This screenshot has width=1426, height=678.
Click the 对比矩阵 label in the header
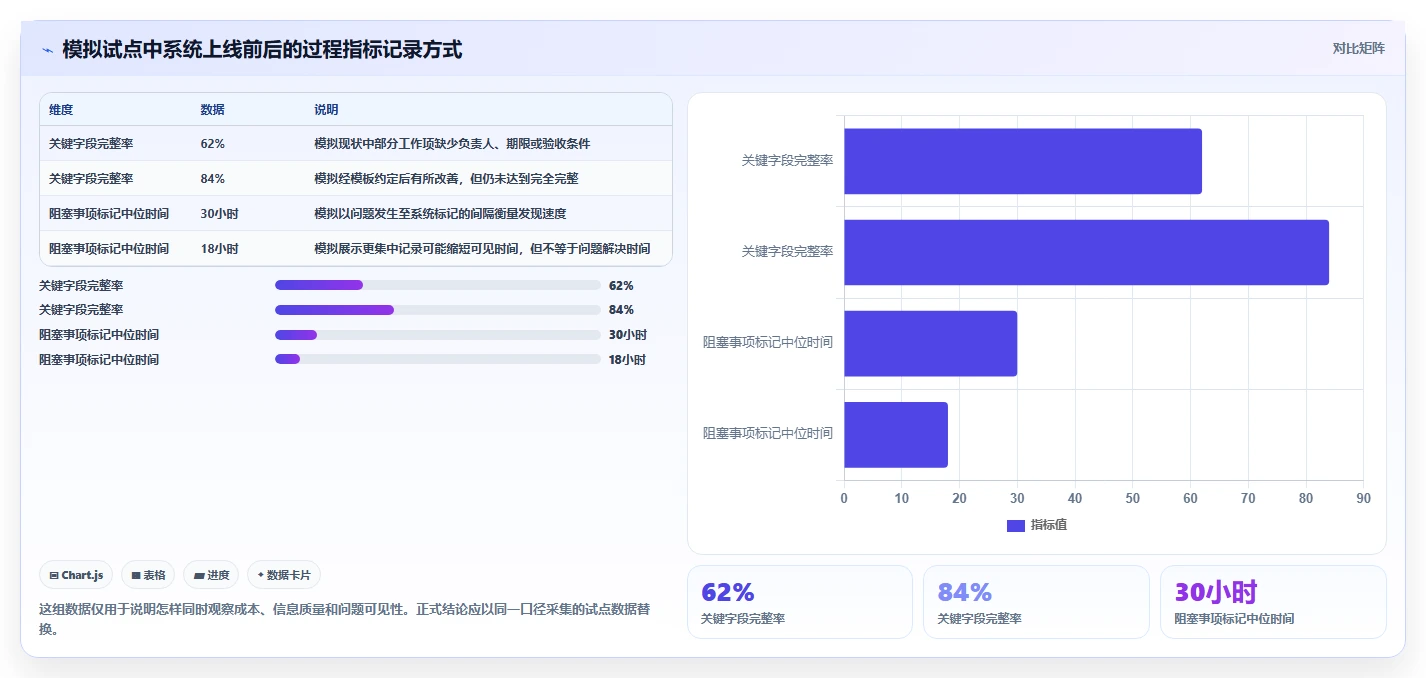1358,49
